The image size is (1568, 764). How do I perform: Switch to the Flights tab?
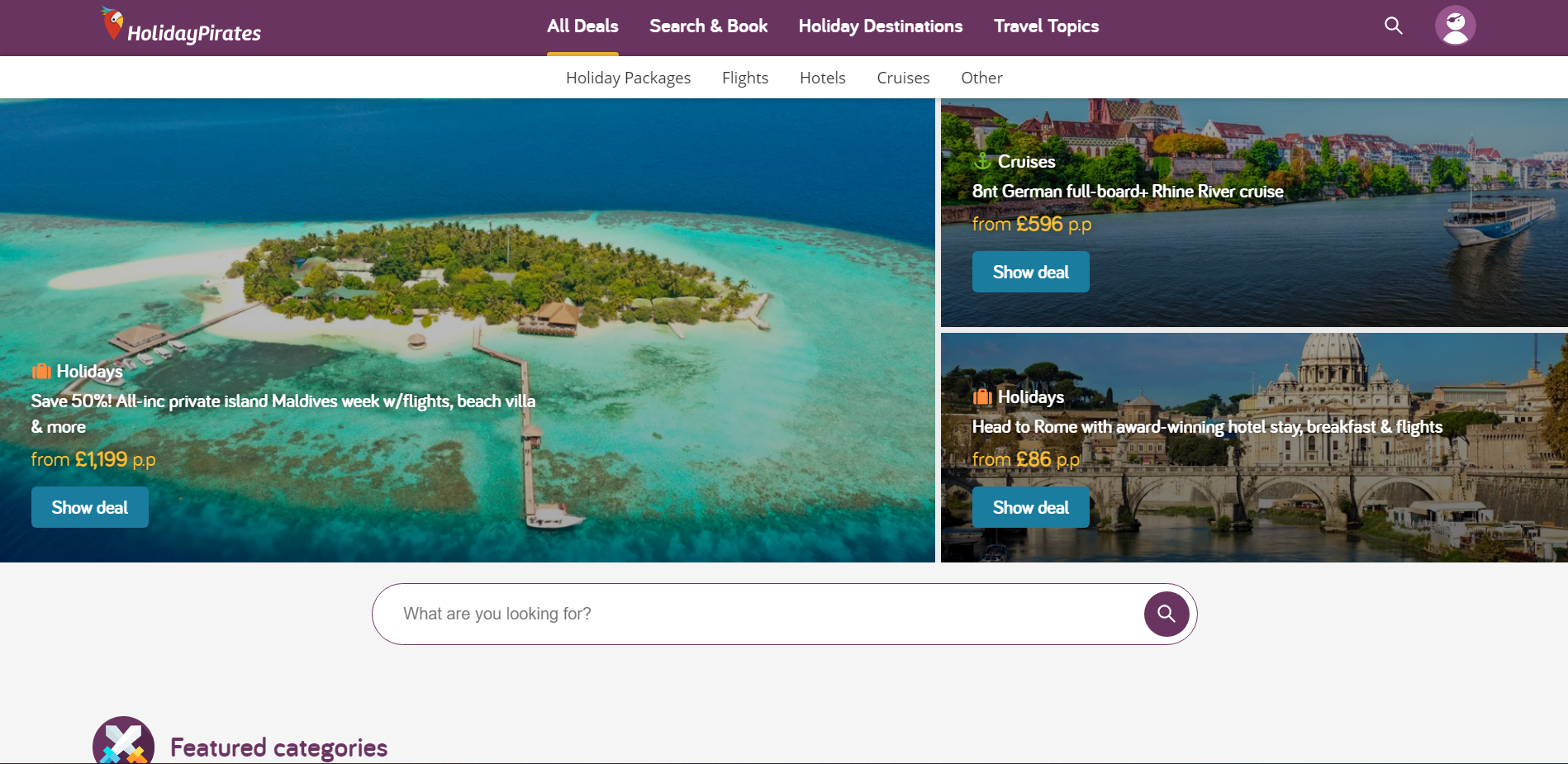click(x=745, y=78)
